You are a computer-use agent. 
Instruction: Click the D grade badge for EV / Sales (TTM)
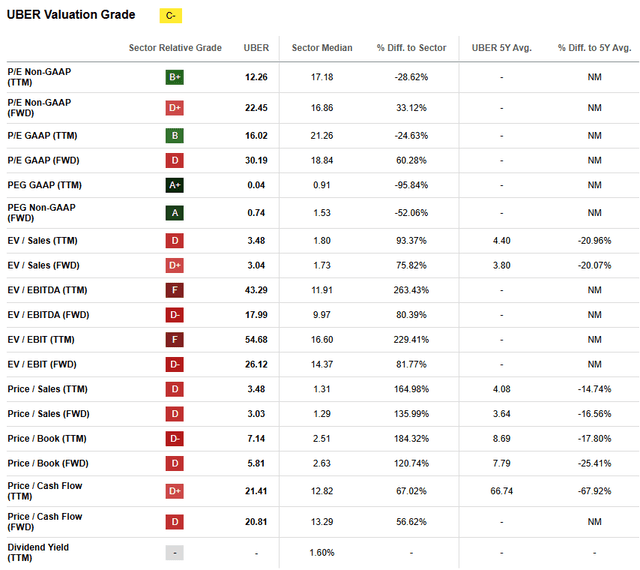(175, 240)
